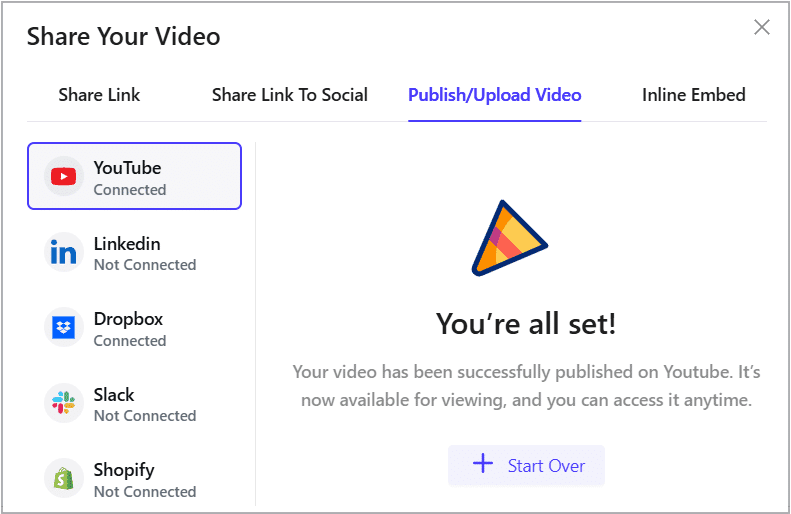Click the Connected status under Dropbox
Viewport: 791px width, 514px height.
[x=130, y=341]
